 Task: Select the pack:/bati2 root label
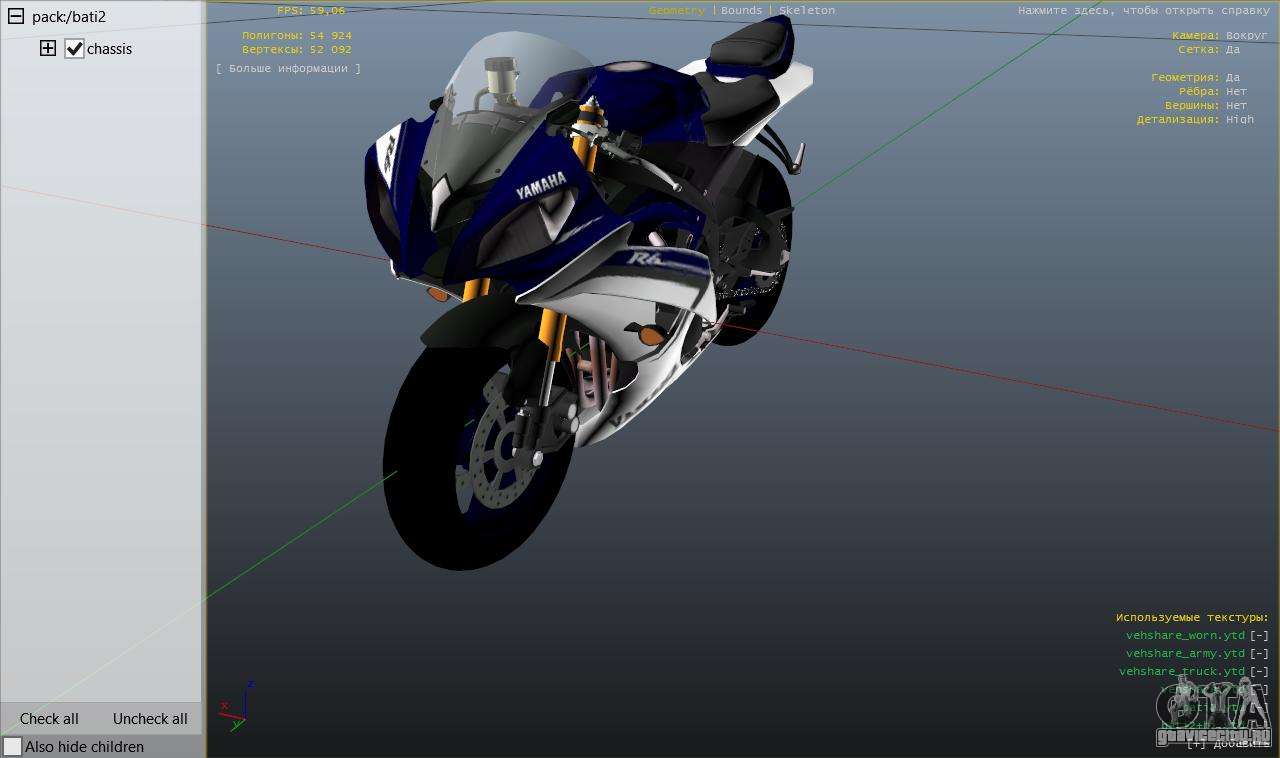click(x=69, y=17)
